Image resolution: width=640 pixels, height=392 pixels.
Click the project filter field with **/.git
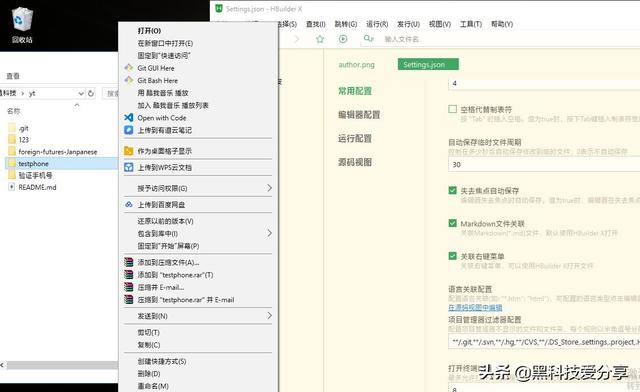point(544,342)
